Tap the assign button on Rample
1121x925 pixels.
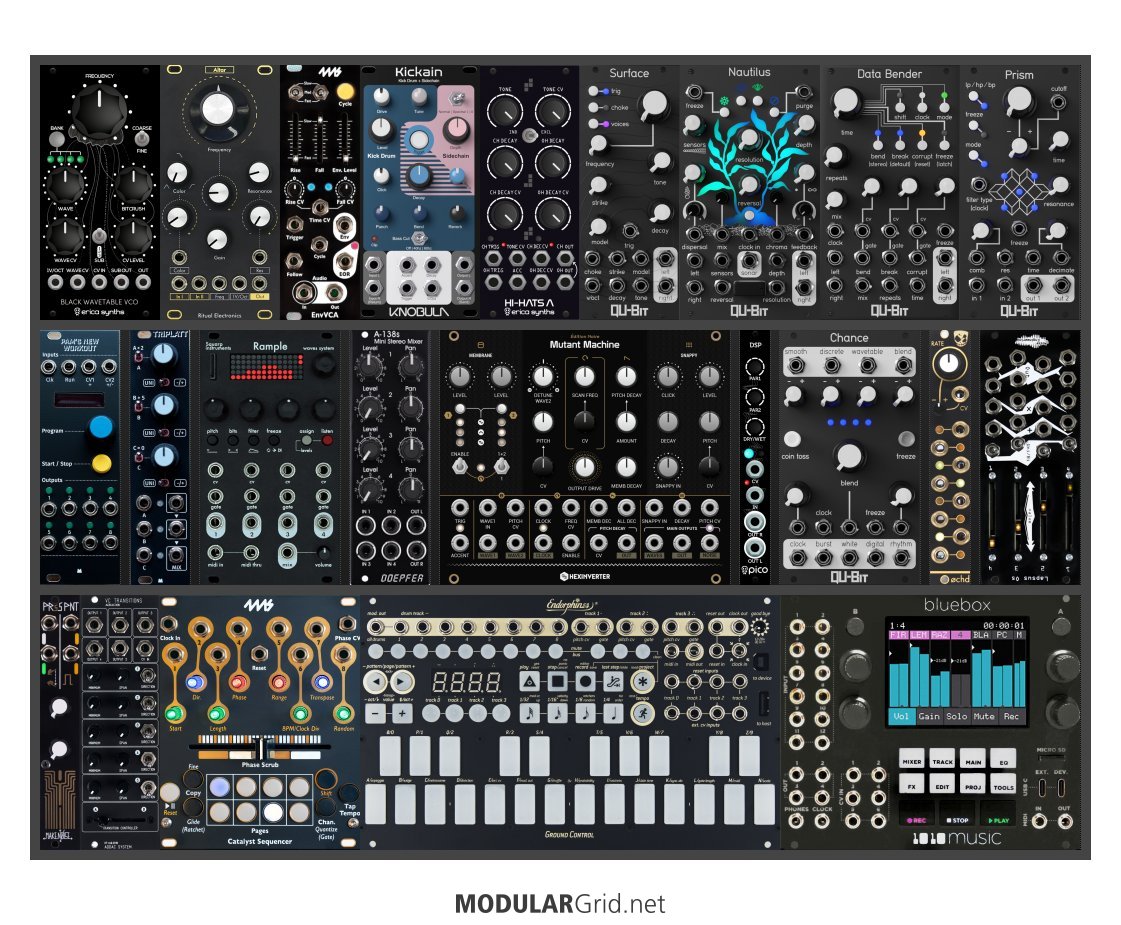click(x=307, y=440)
